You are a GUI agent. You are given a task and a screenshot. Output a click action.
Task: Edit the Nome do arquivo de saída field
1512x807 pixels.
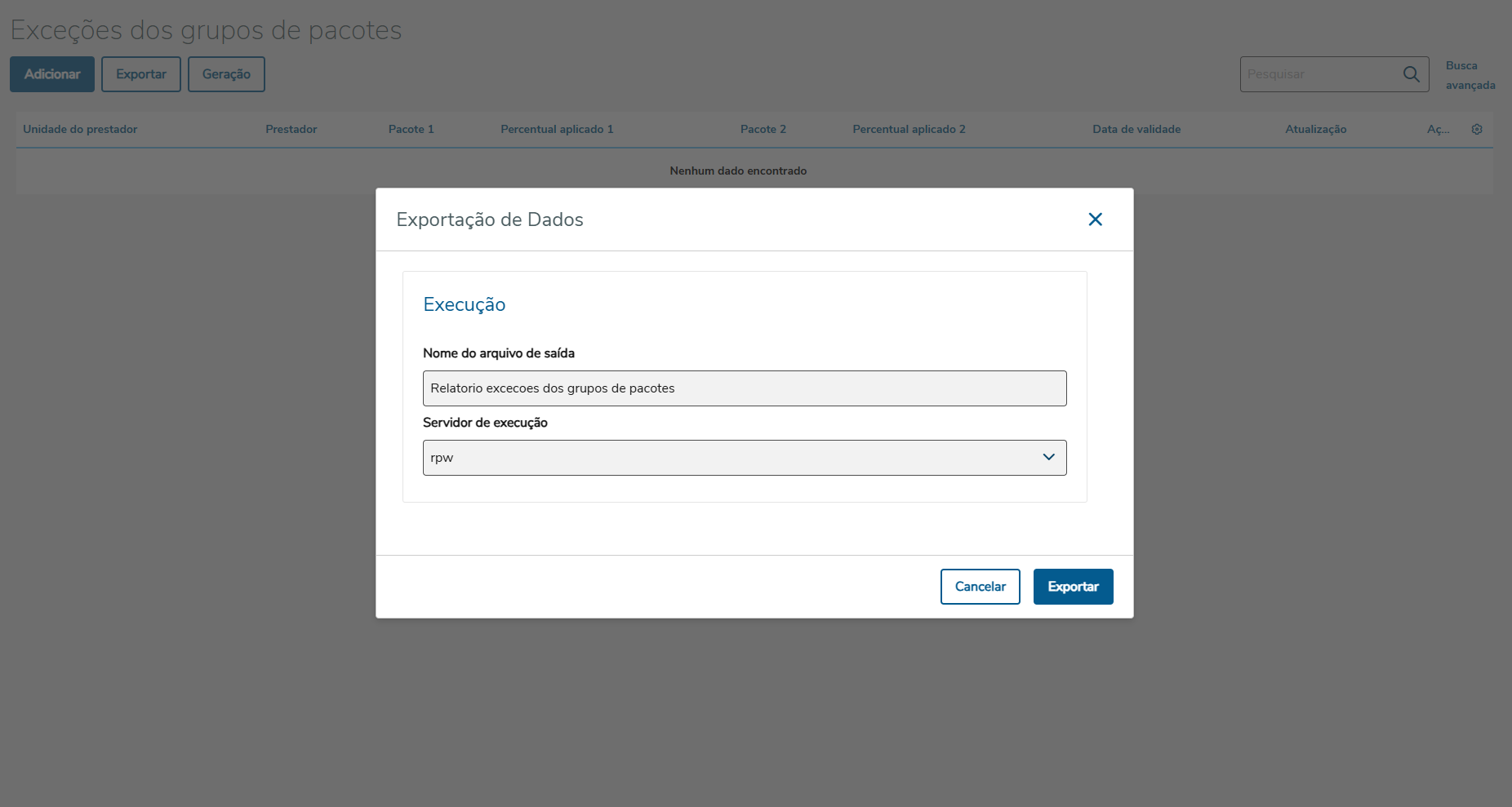click(744, 388)
